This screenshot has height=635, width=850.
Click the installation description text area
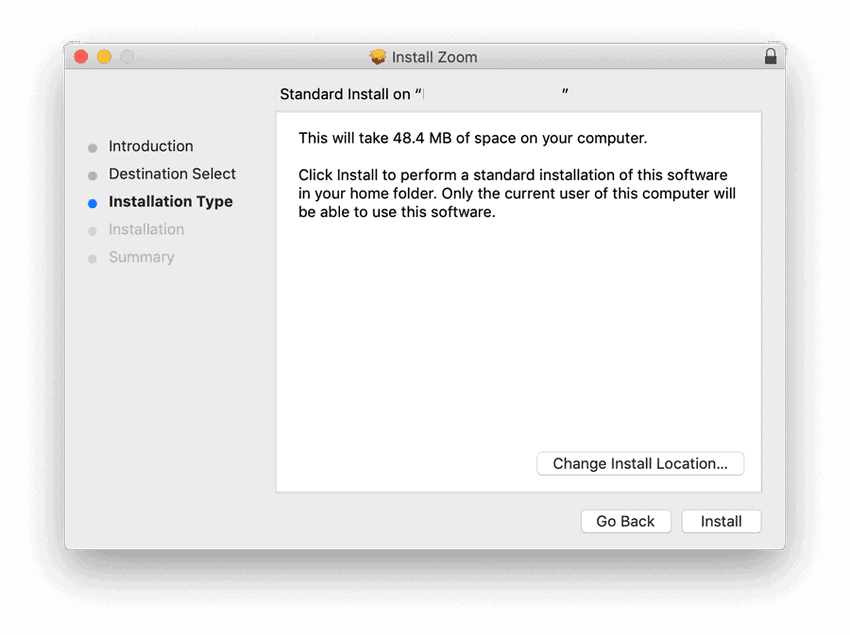tap(512, 174)
